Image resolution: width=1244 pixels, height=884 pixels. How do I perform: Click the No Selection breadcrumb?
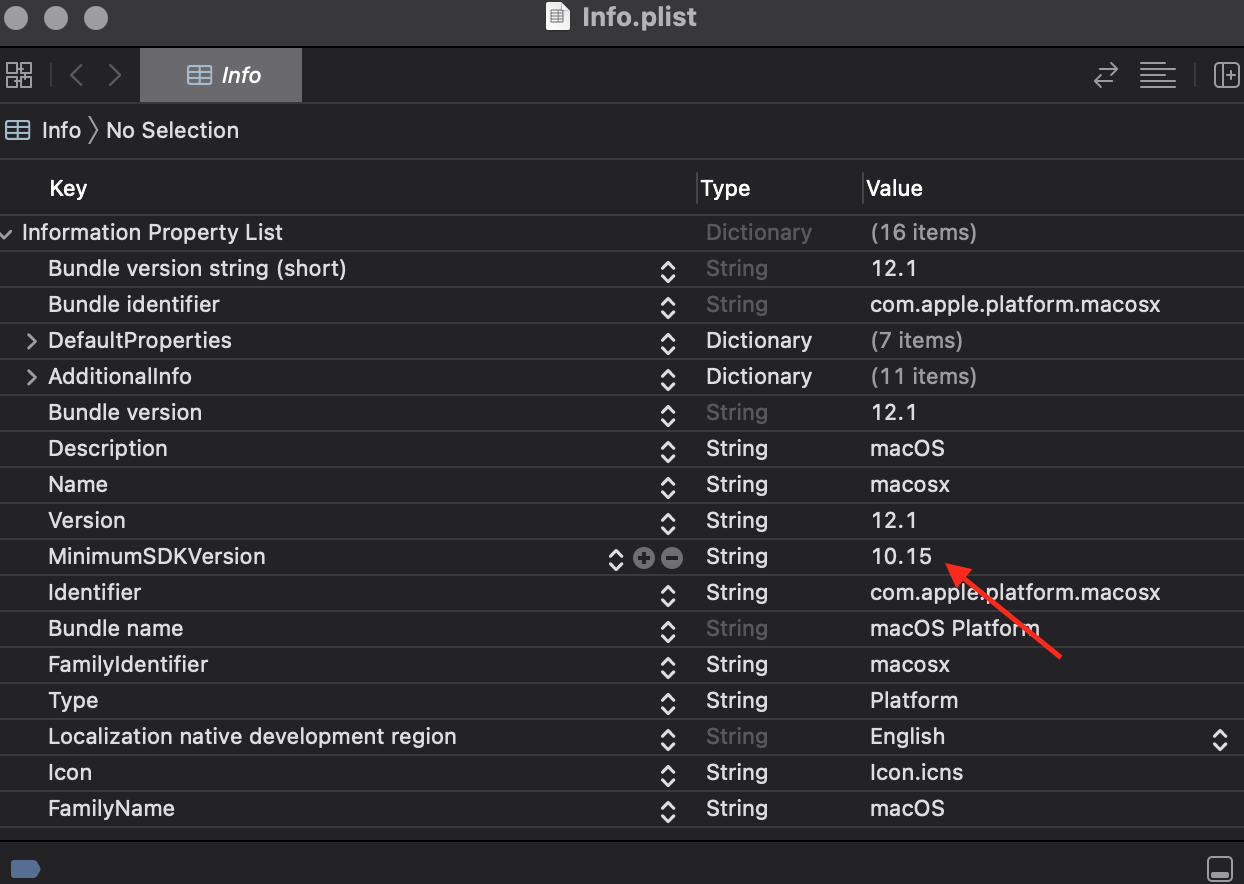tap(172, 130)
